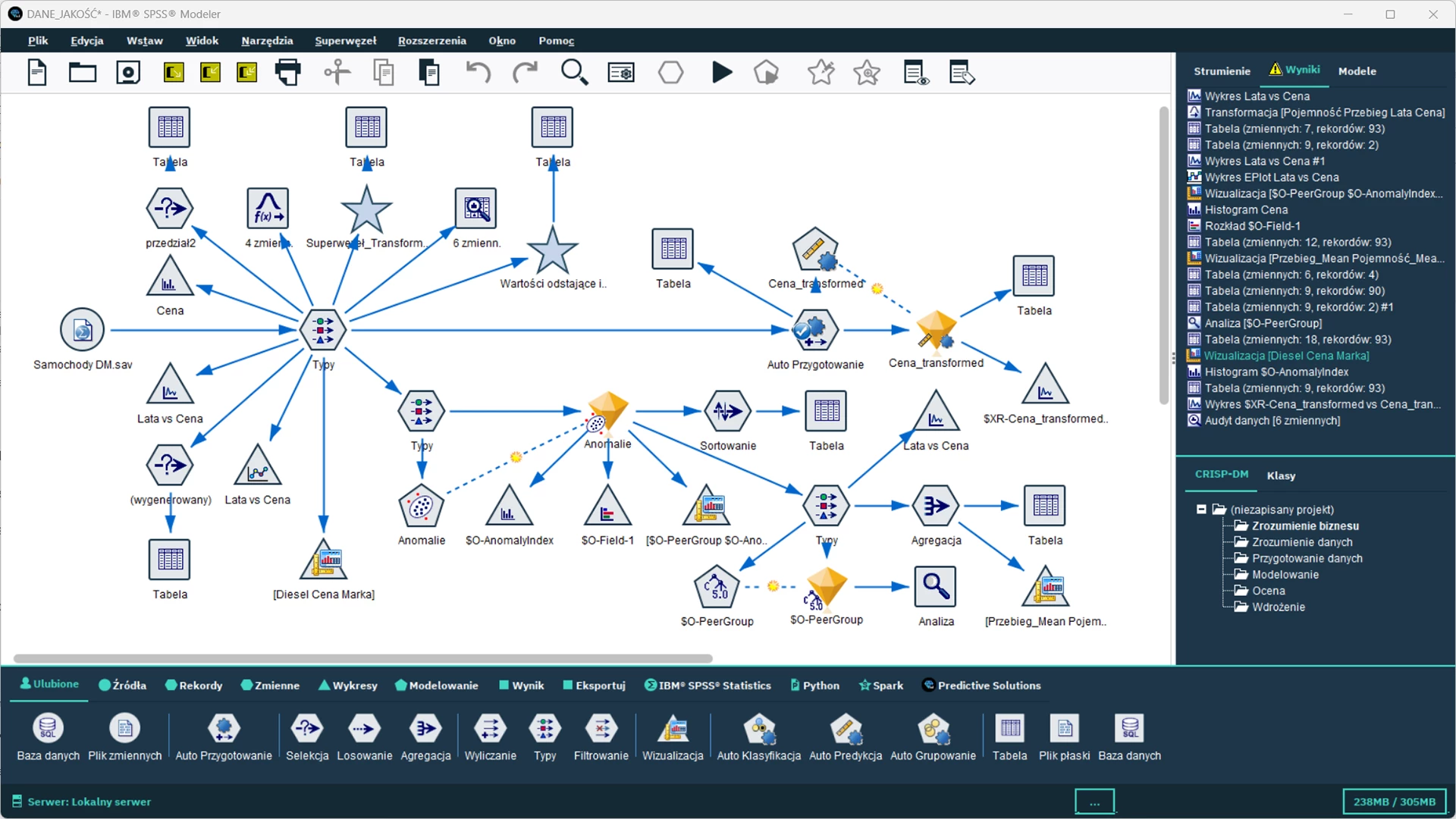Open the Plik menu
The height and width of the screenshot is (819, 1456).
point(38,41)
